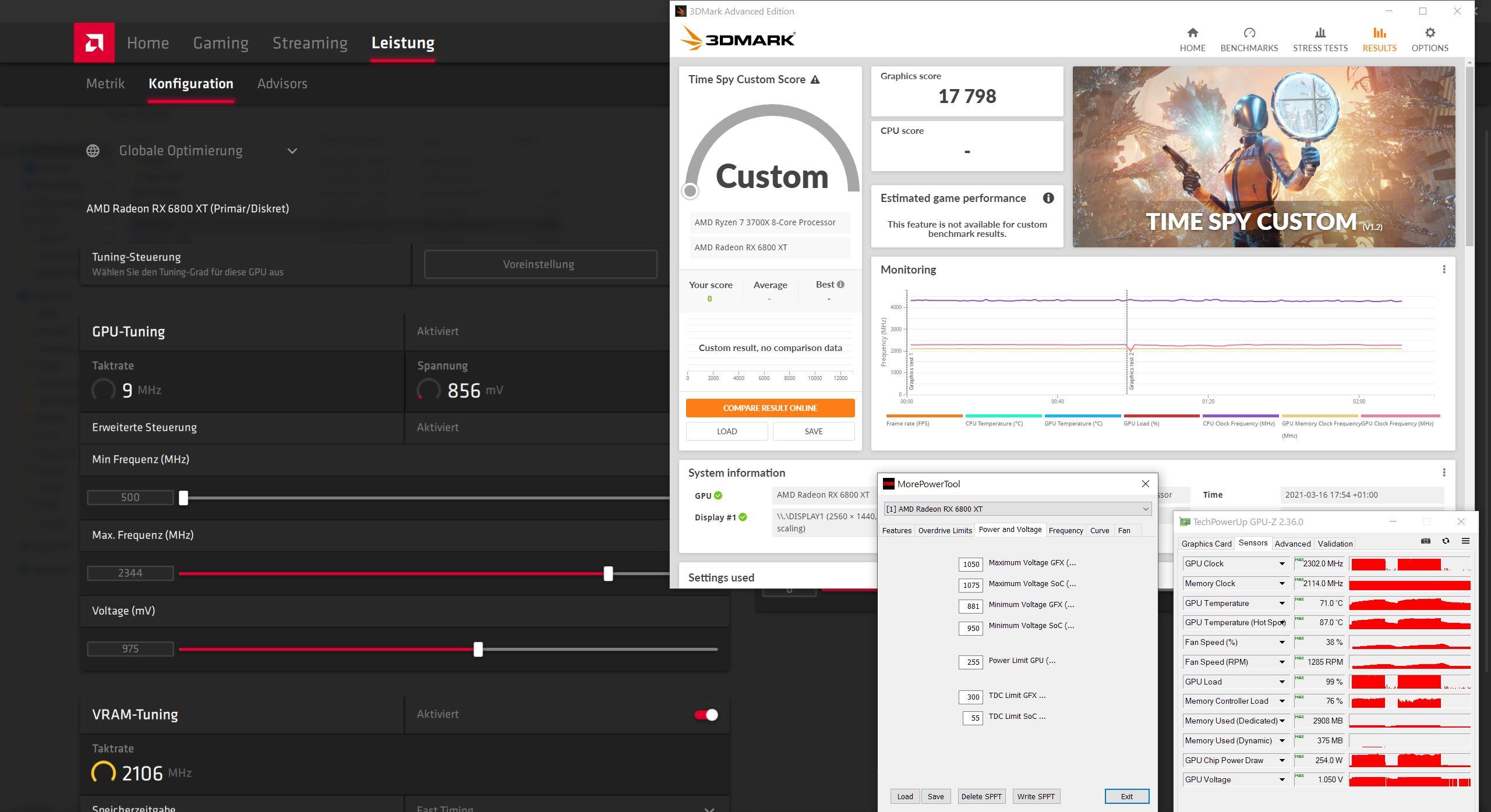Image resolution: width=1491 pixels, height=812 pixels.
Task: Click the AMD logo icon
Action: [x=94, y=42]
